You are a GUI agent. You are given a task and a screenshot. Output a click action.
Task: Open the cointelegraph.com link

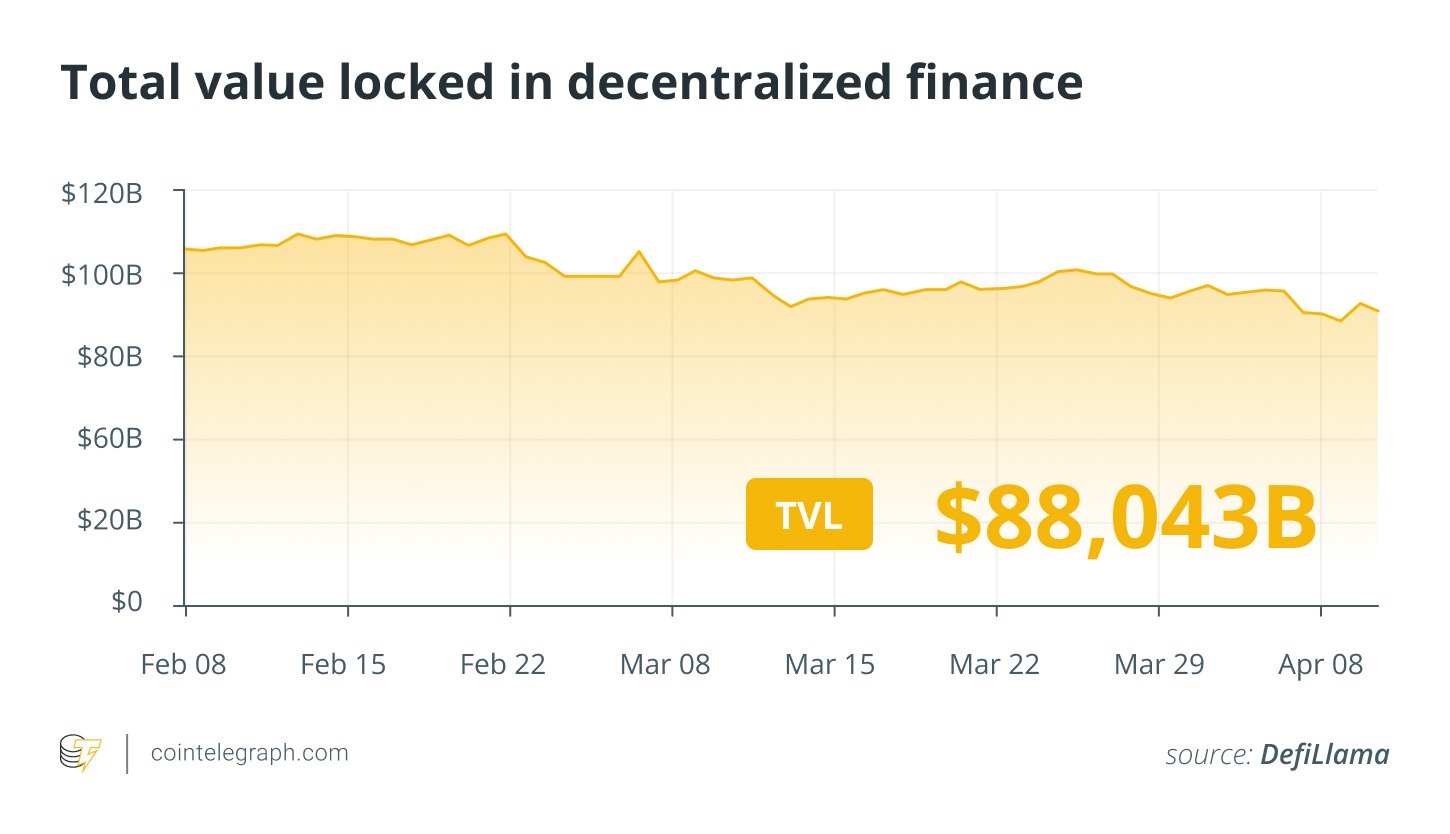[x=249, y=753]
